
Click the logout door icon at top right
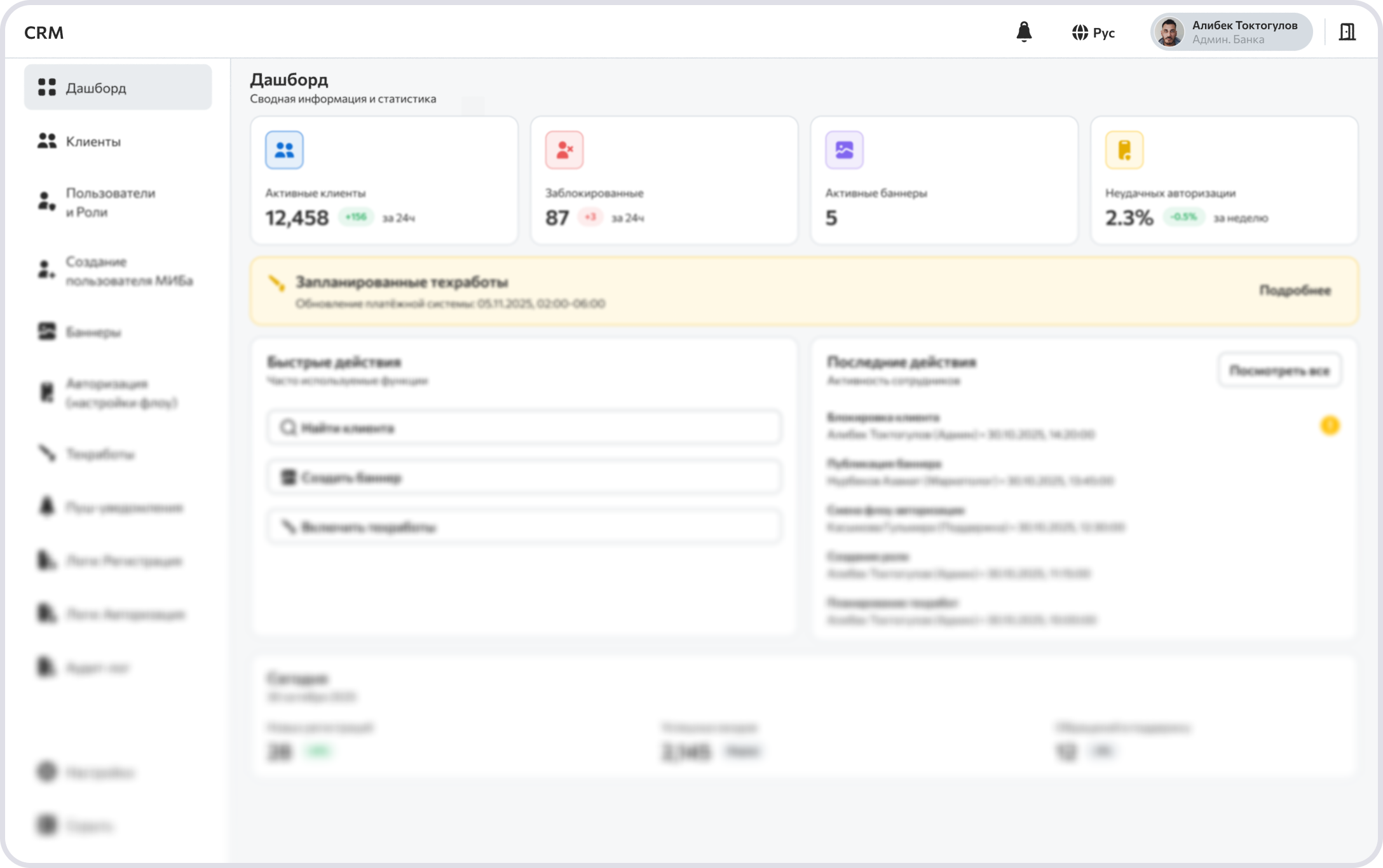pos(1346,32)
